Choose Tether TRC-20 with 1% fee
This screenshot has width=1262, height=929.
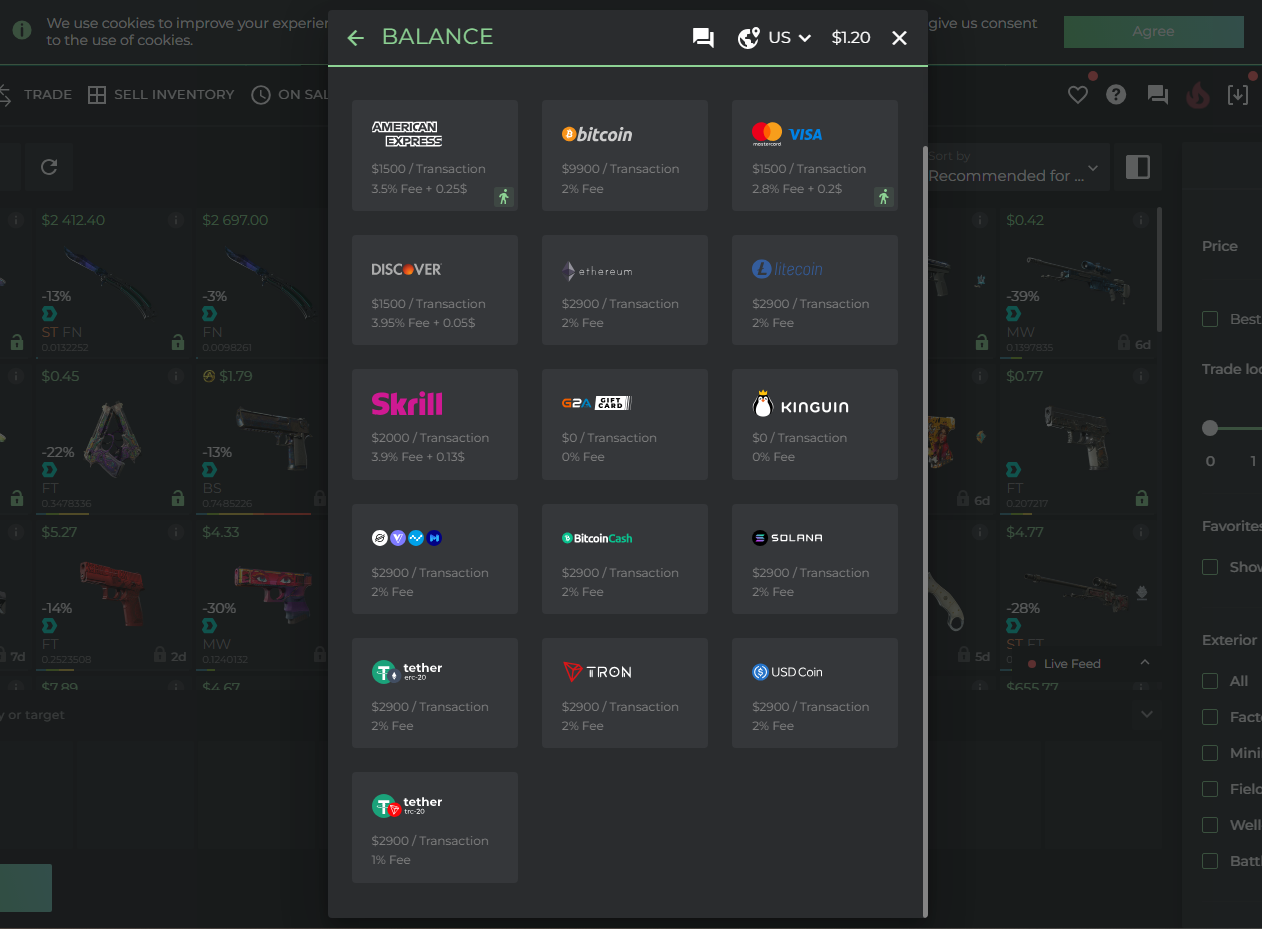pos(435,827)
